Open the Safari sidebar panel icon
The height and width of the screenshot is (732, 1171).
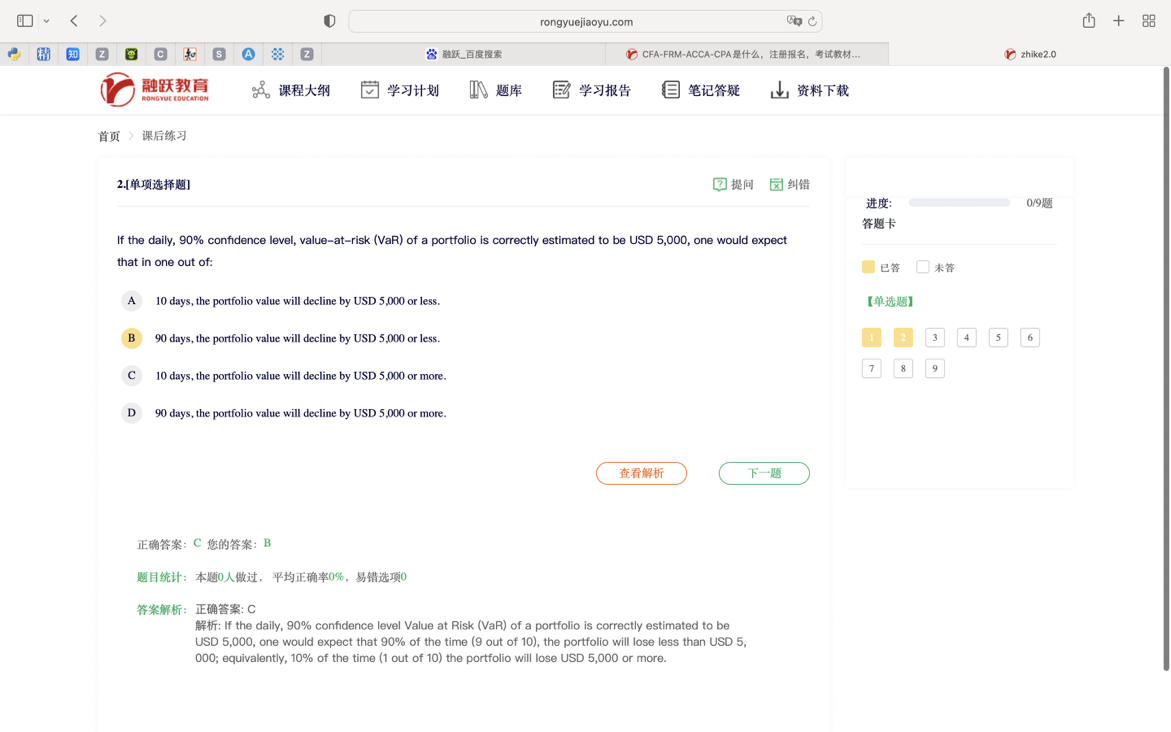[x=25, y=21]
